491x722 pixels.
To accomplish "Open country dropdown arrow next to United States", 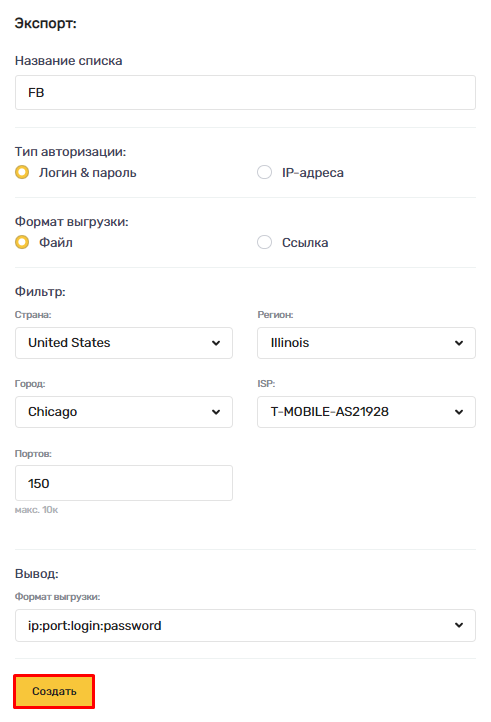I will pos(216,343).
